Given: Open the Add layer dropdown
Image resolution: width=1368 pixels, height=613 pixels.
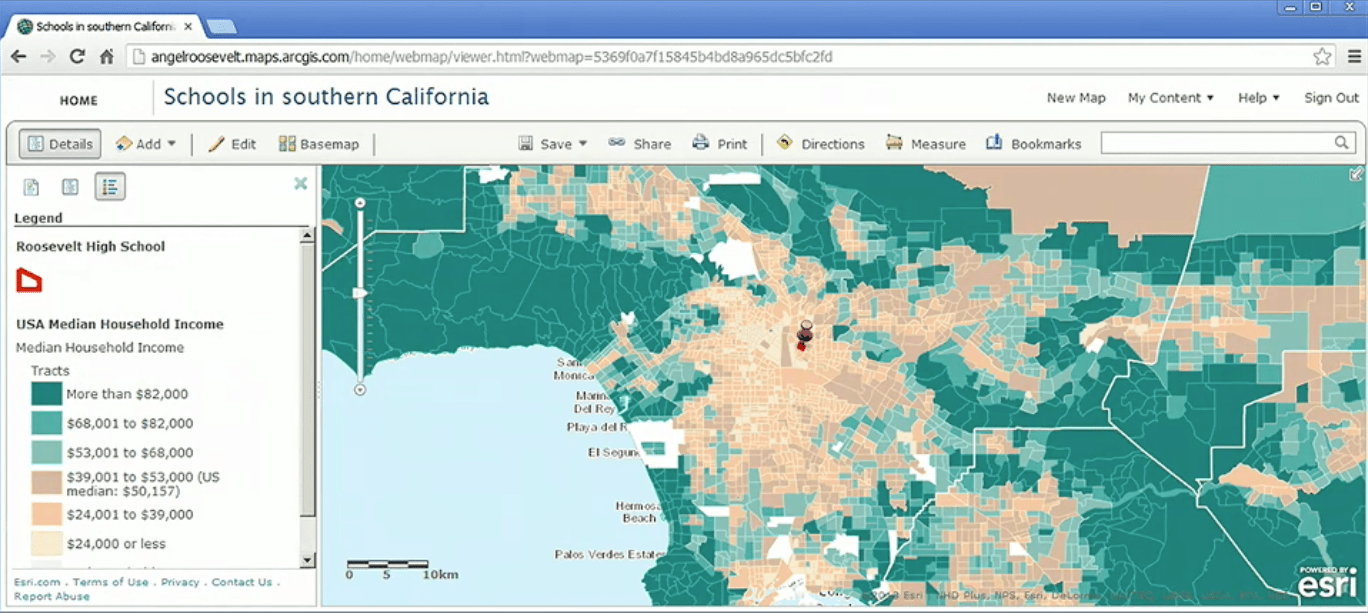Looking at the screenshot, I should 146,143.
